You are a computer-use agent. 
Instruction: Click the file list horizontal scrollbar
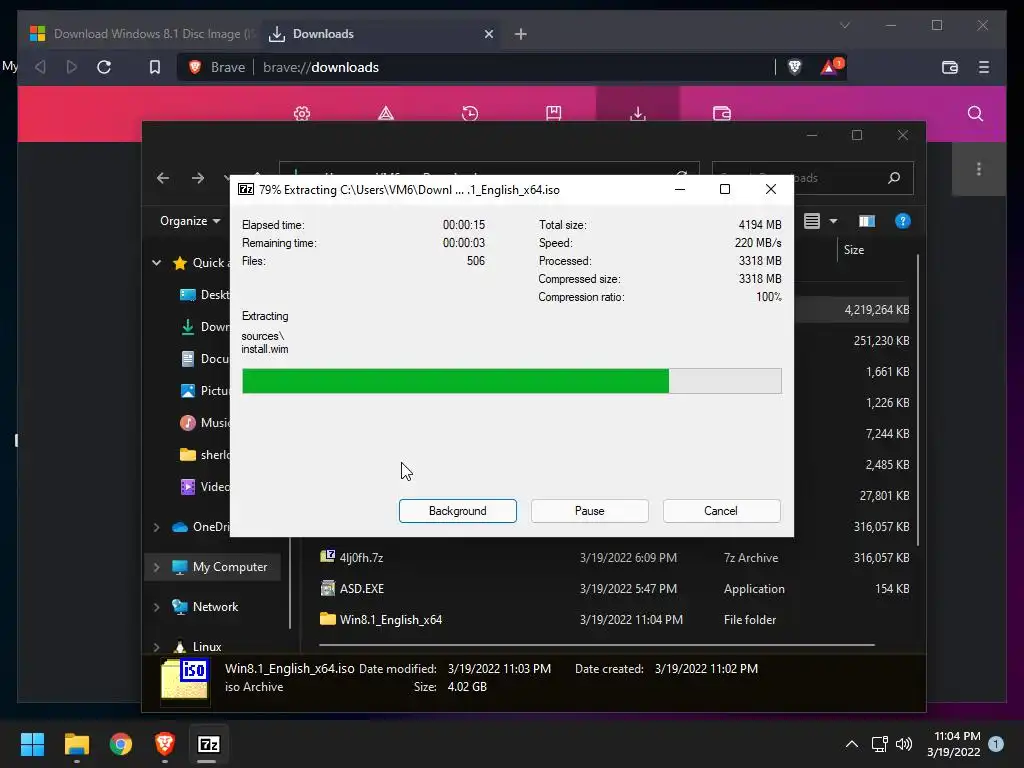pos(596,645)
